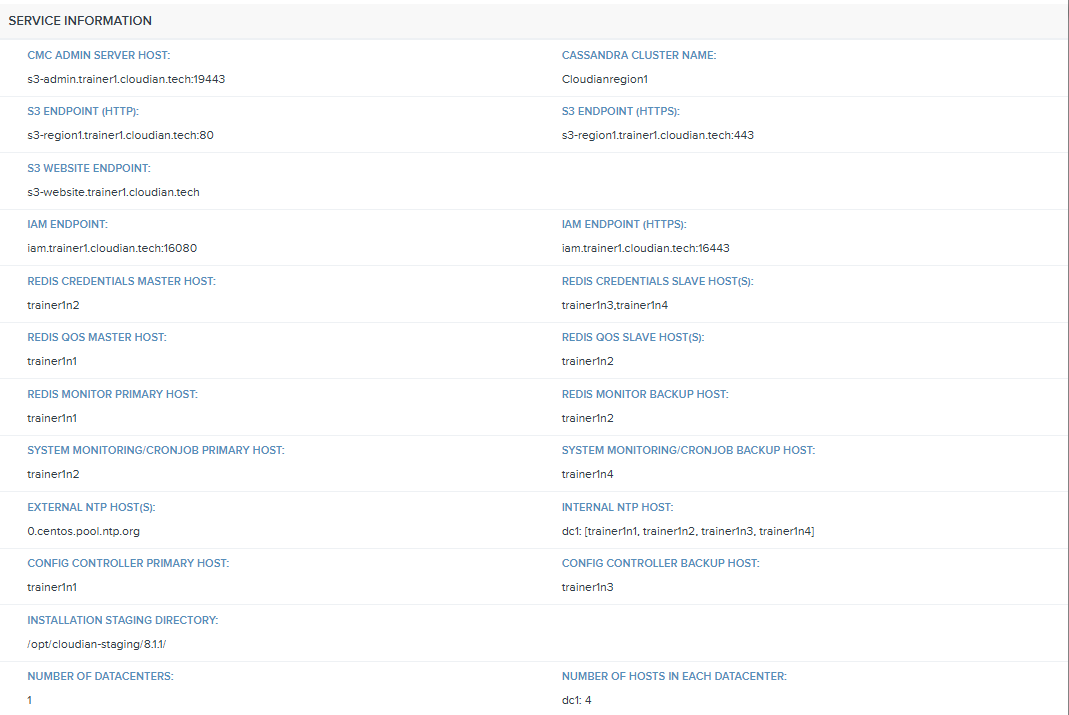Select CONFIG CONTROLLER PRIMARY HOST label
This screenshot has height=715, width=1069.
point(128,564)
